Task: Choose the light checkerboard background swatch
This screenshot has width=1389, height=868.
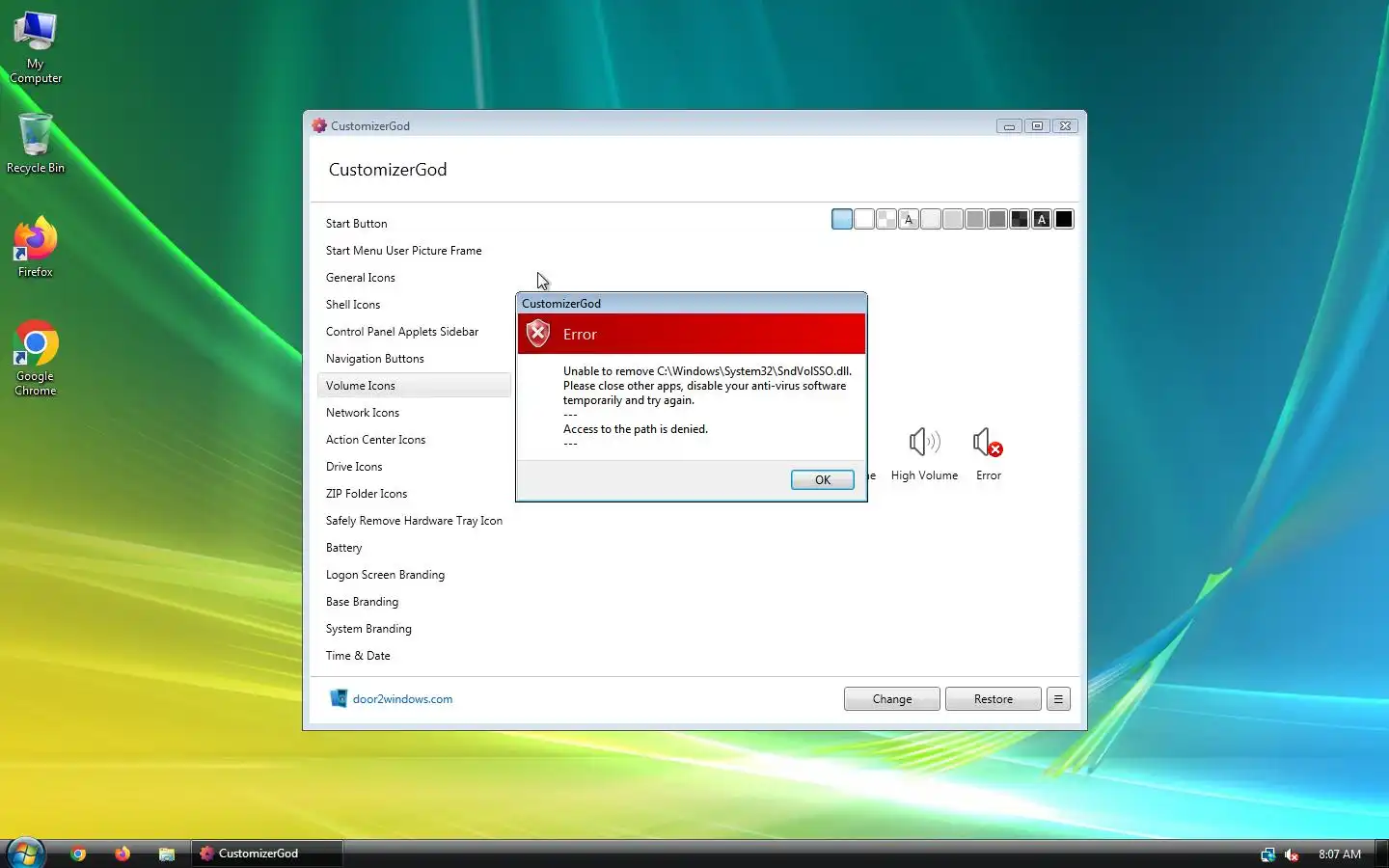Action: [x=886, y=219]
